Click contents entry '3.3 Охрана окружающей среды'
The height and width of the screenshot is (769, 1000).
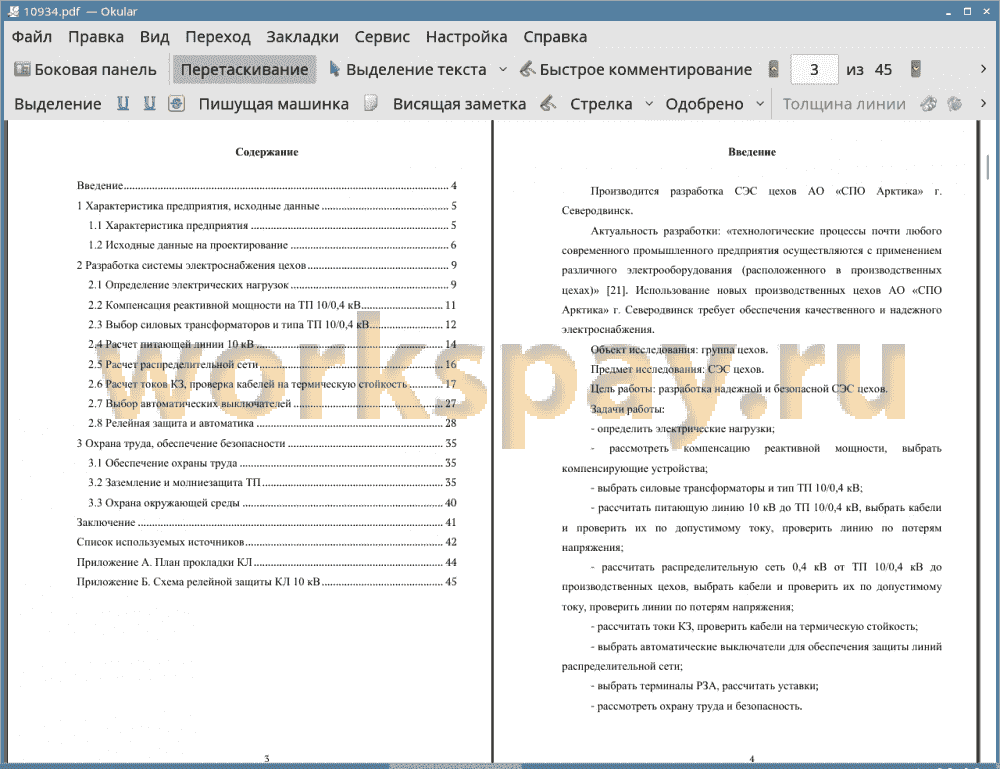tap(272, 502)
